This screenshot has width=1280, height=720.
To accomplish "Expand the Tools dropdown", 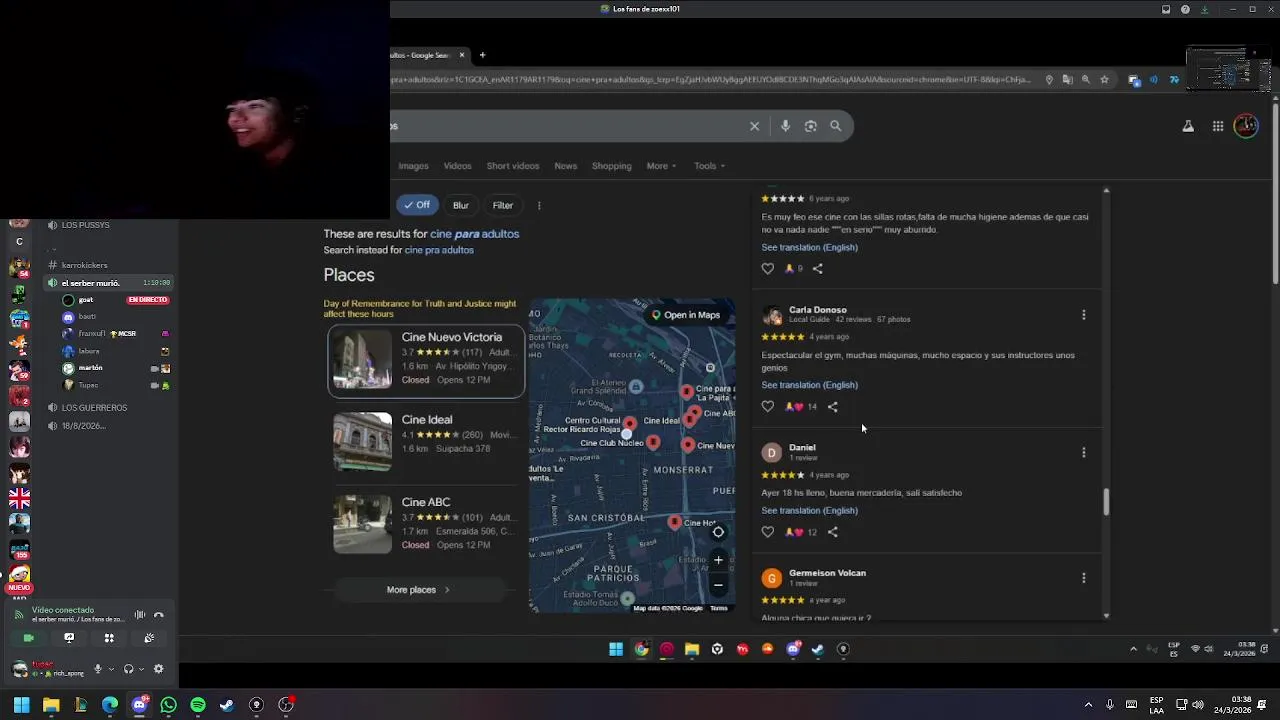I will (709, 166).
